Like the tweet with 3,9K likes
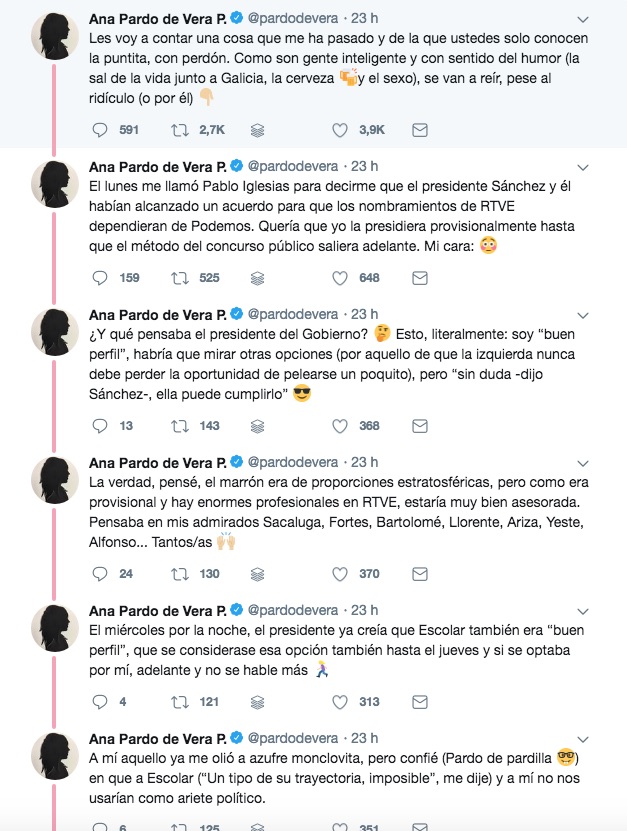This screenshot has height=831, width=627. [339, 130]
